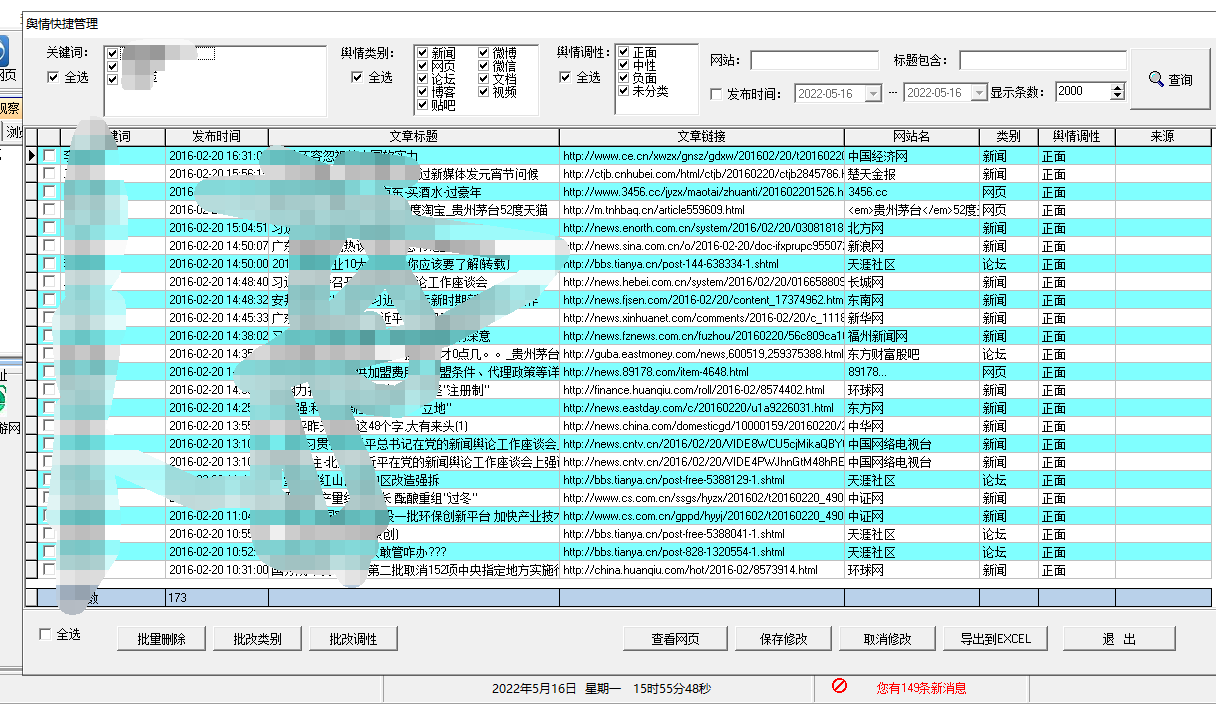Toggle the 负面 sentiment checkbox
The image size is (1216, 704).
tap(624, 78)
